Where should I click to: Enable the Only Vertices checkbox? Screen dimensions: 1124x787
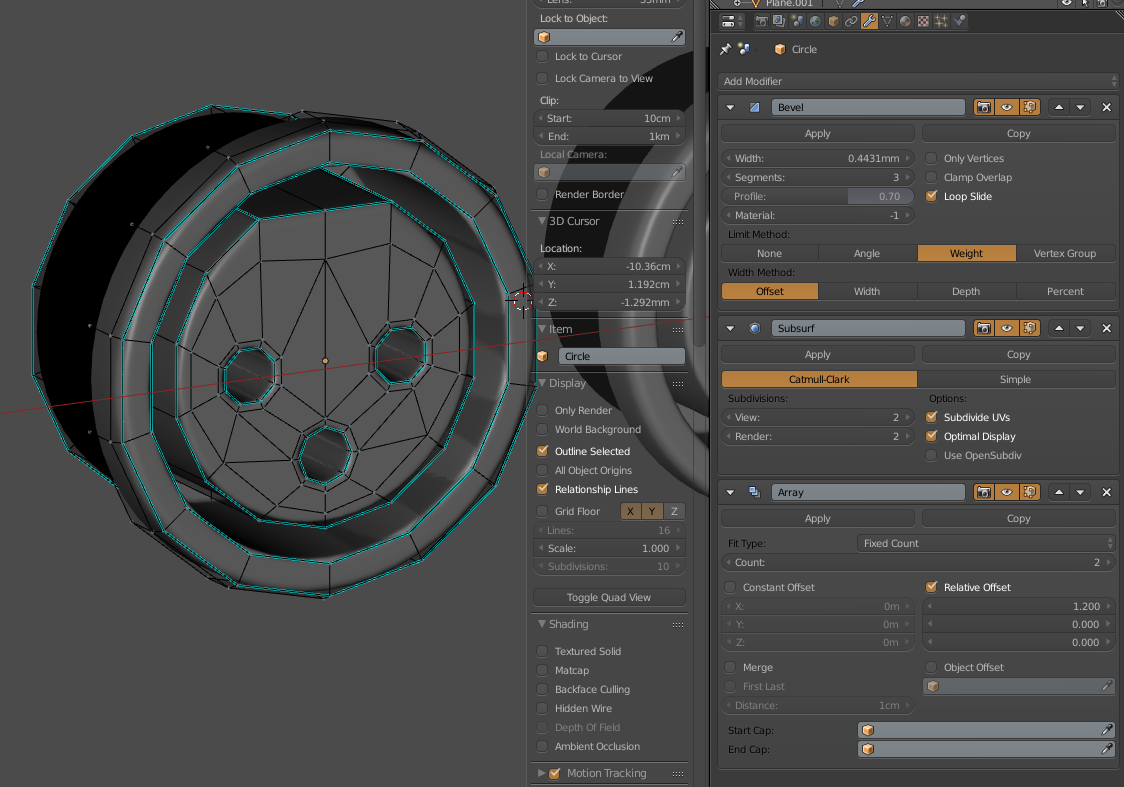[931, 158]
